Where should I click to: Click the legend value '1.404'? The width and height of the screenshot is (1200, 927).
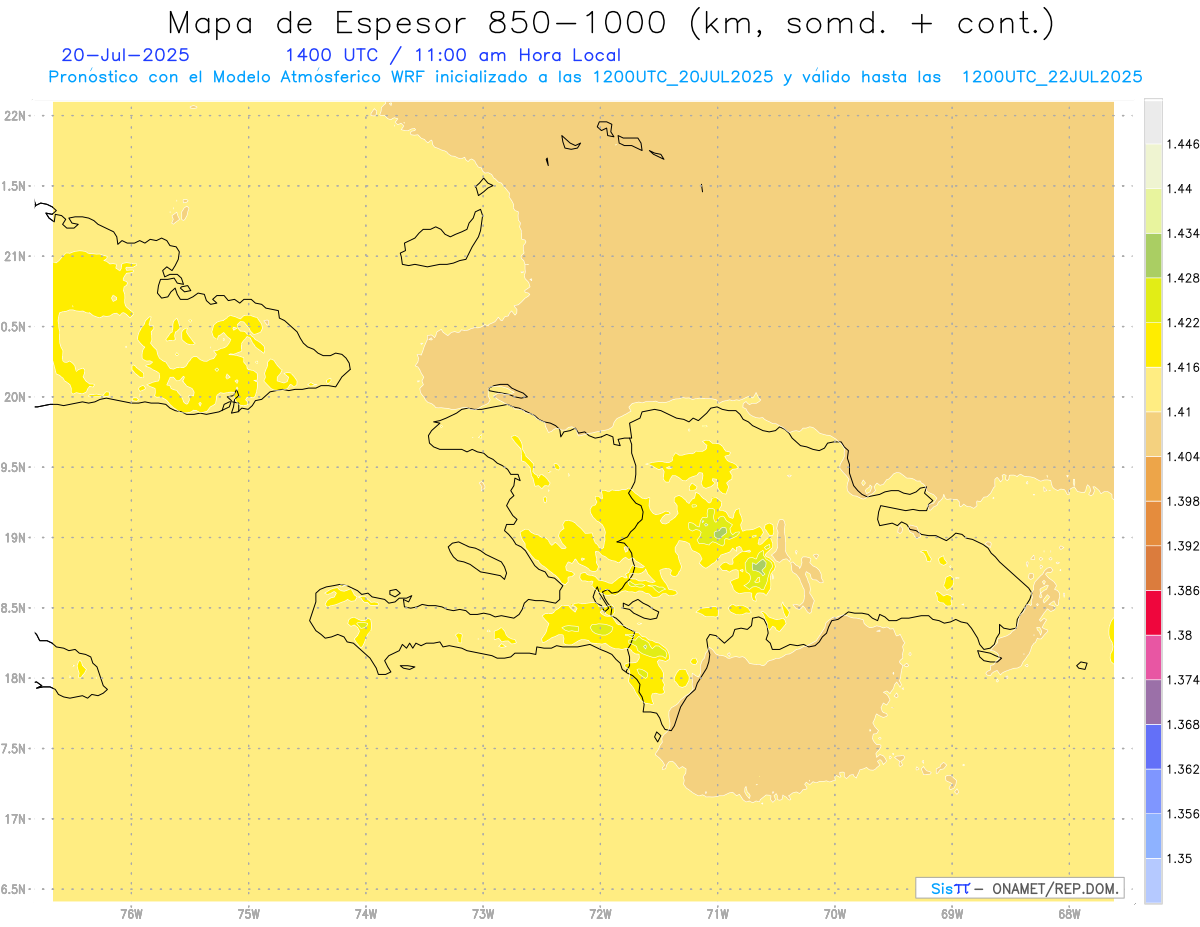click(x=1183, y=456)
